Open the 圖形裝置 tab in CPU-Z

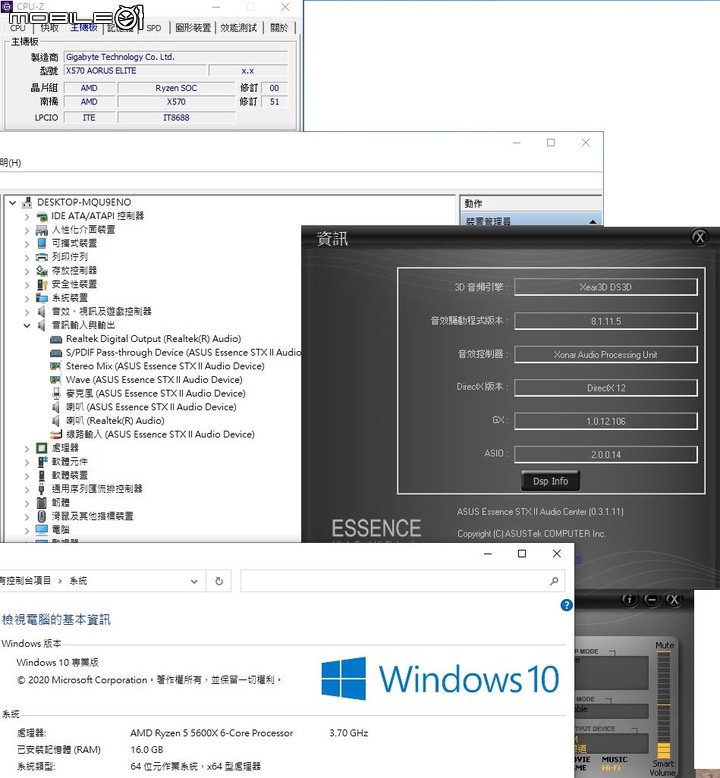(x=193, y=28)
